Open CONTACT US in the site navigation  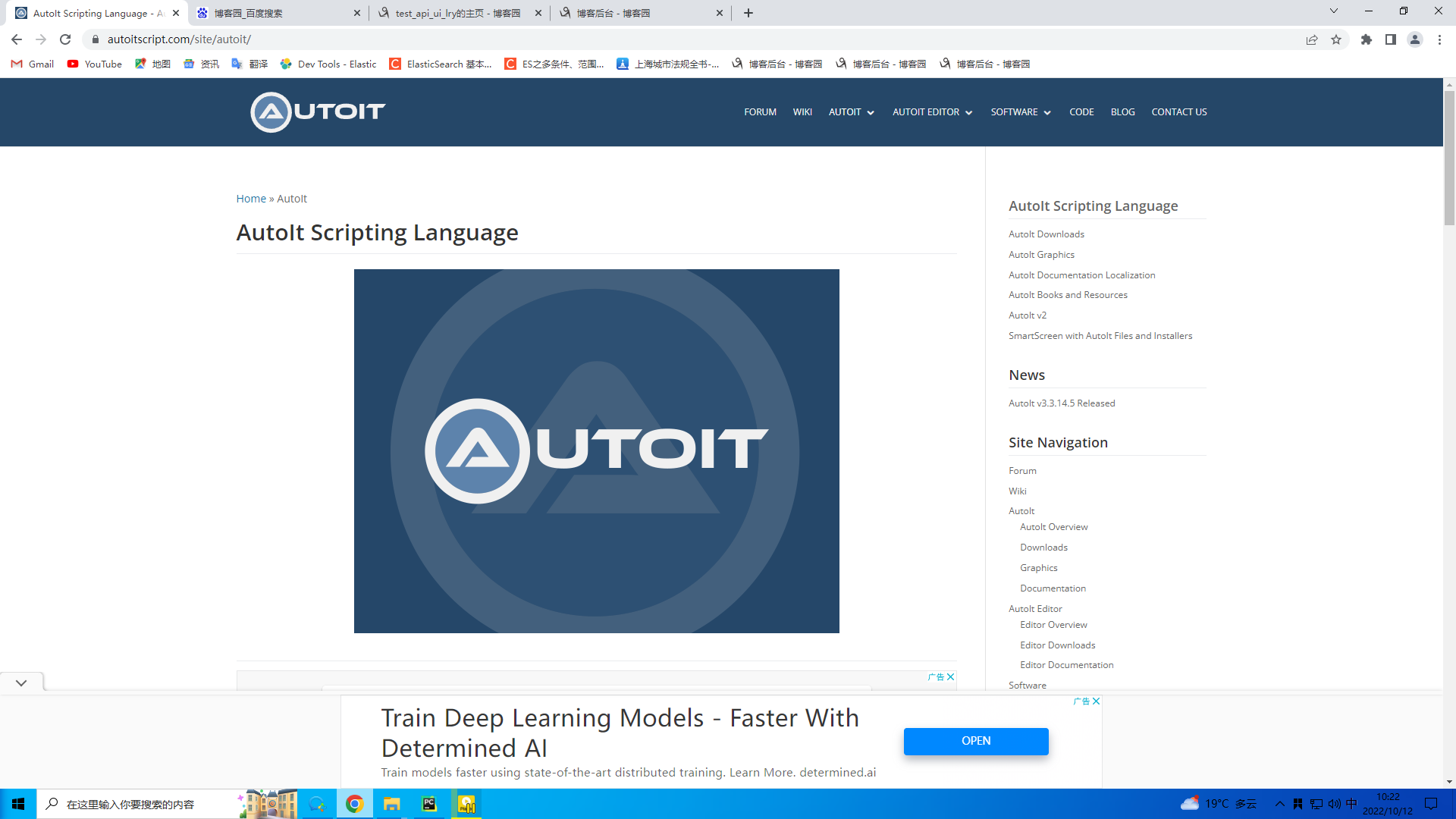click(1179, 112)
